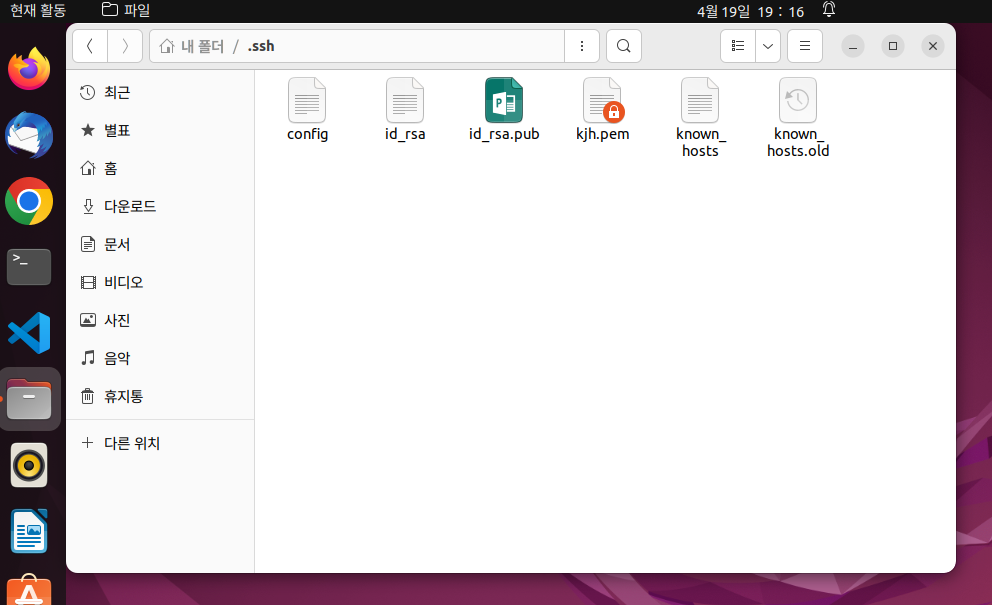Open 다운로드 (Downloads) in sidebar

pyautogui.click(x=160, y=206)
